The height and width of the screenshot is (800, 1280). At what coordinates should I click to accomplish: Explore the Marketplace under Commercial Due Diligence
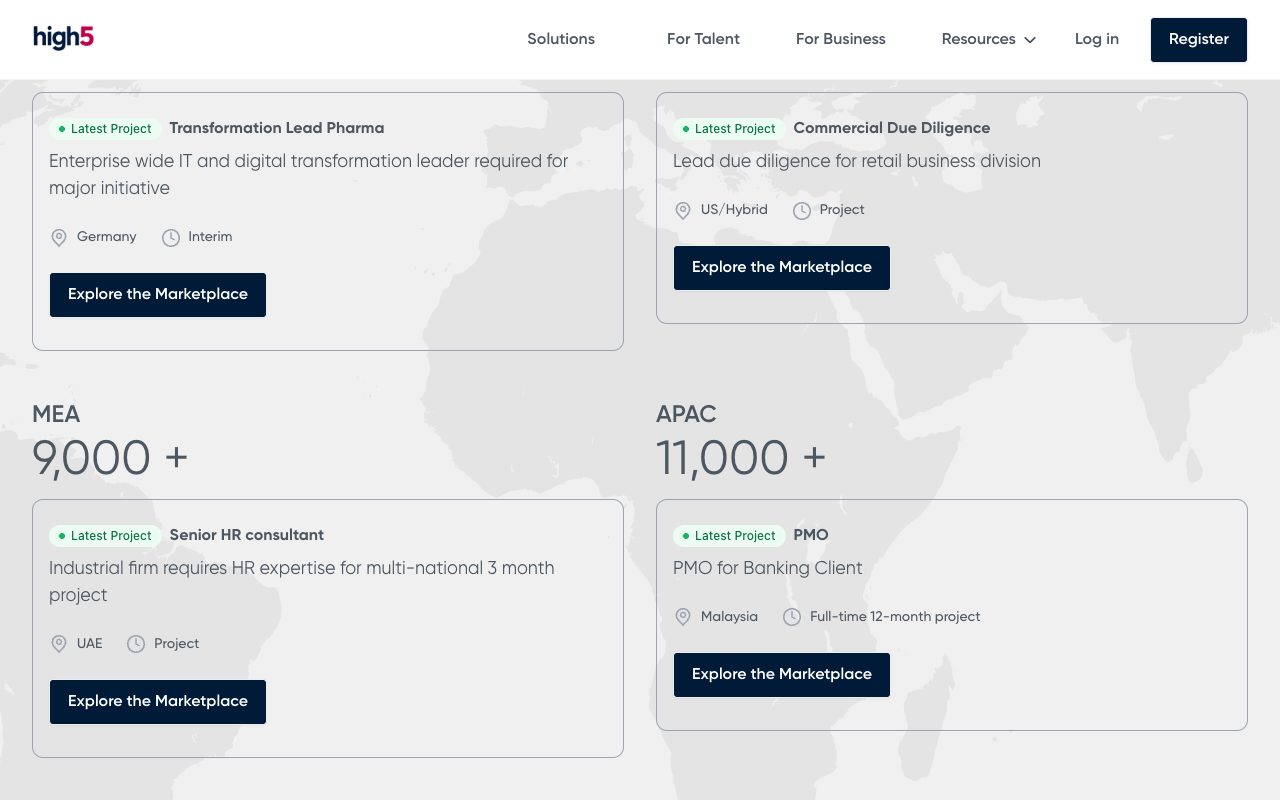pos(782,268)
